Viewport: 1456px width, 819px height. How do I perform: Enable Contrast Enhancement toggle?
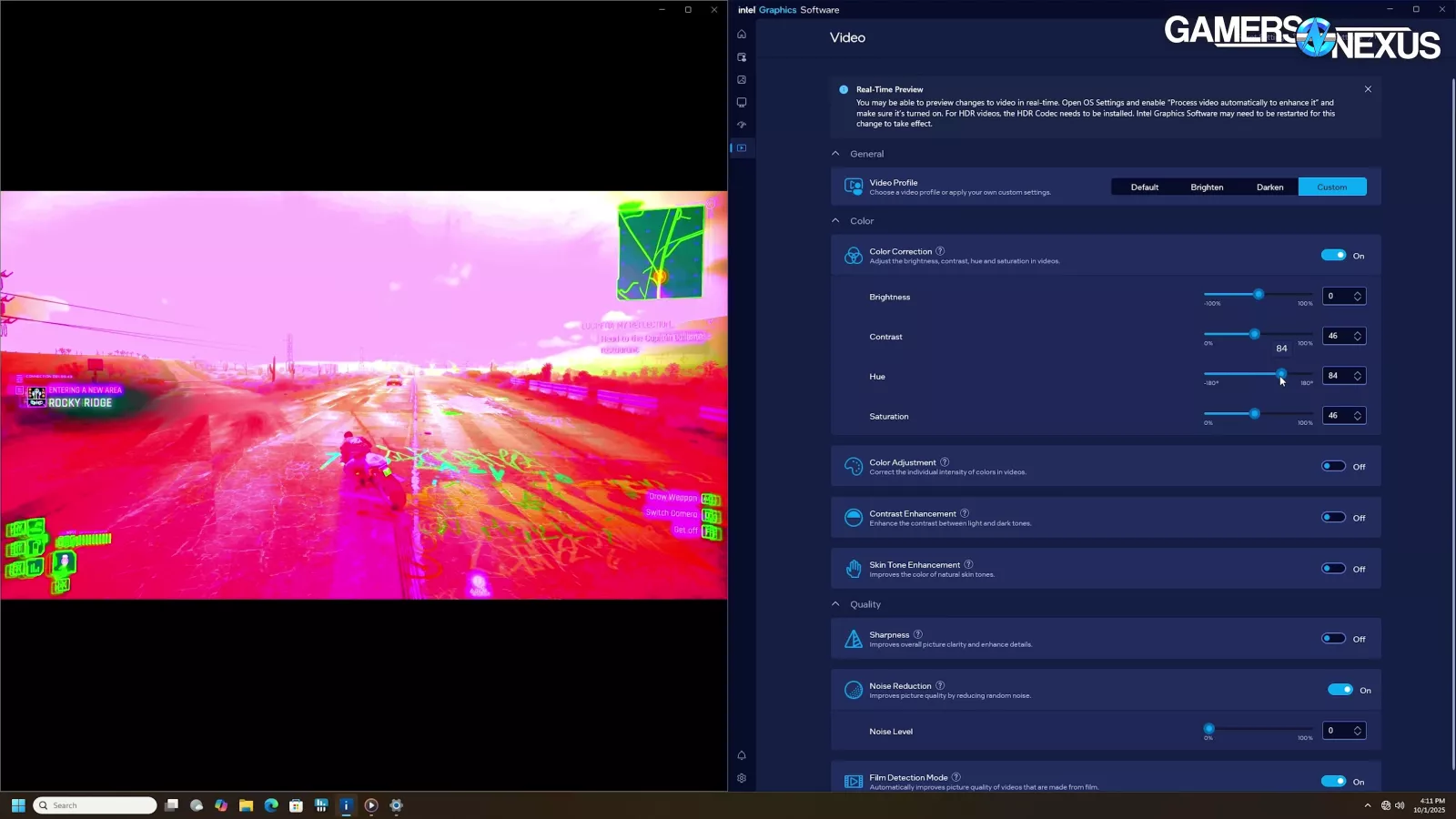click(1333, 518)
